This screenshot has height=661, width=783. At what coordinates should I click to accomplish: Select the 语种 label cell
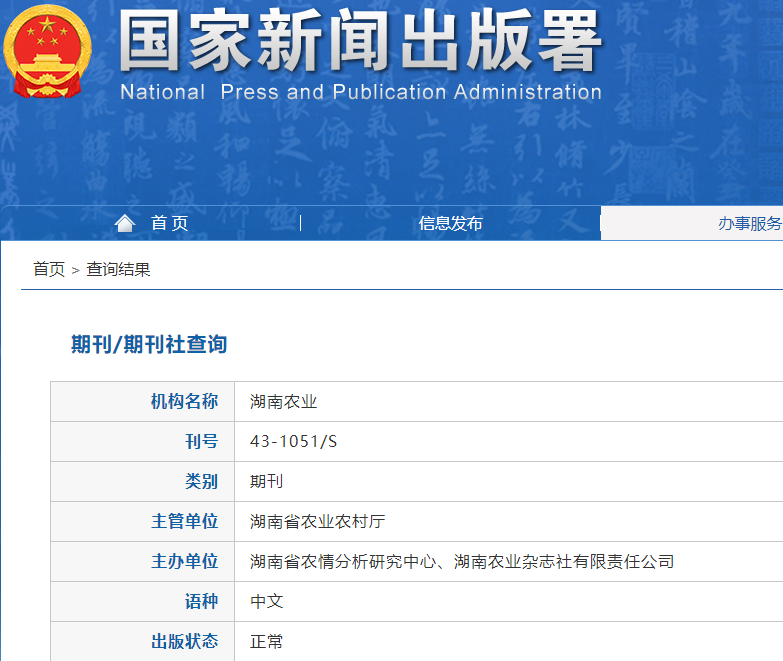(x=143, y=601)
